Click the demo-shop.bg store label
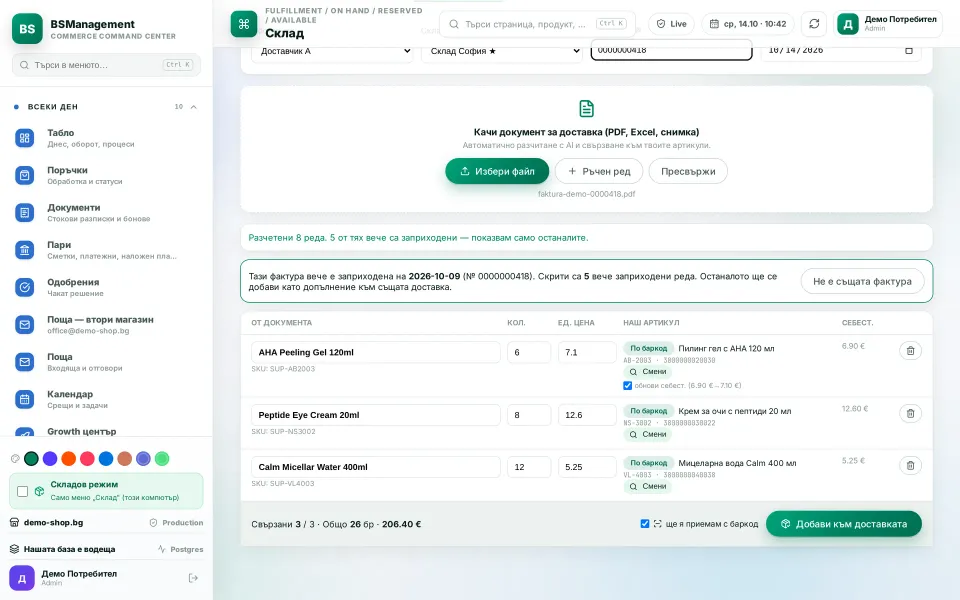Image resolution: width=960 pixels, height=600 pixels. click(x=53, y=523)
